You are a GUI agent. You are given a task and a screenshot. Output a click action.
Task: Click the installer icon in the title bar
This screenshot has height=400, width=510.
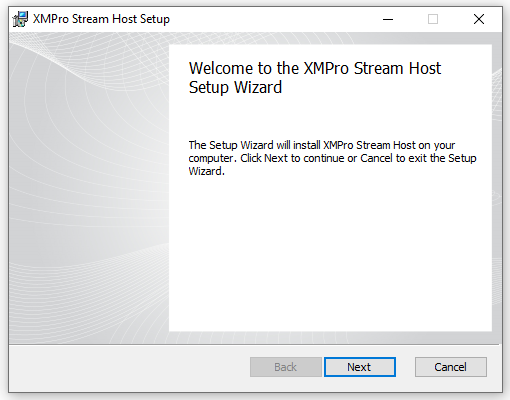click(20, 19)
